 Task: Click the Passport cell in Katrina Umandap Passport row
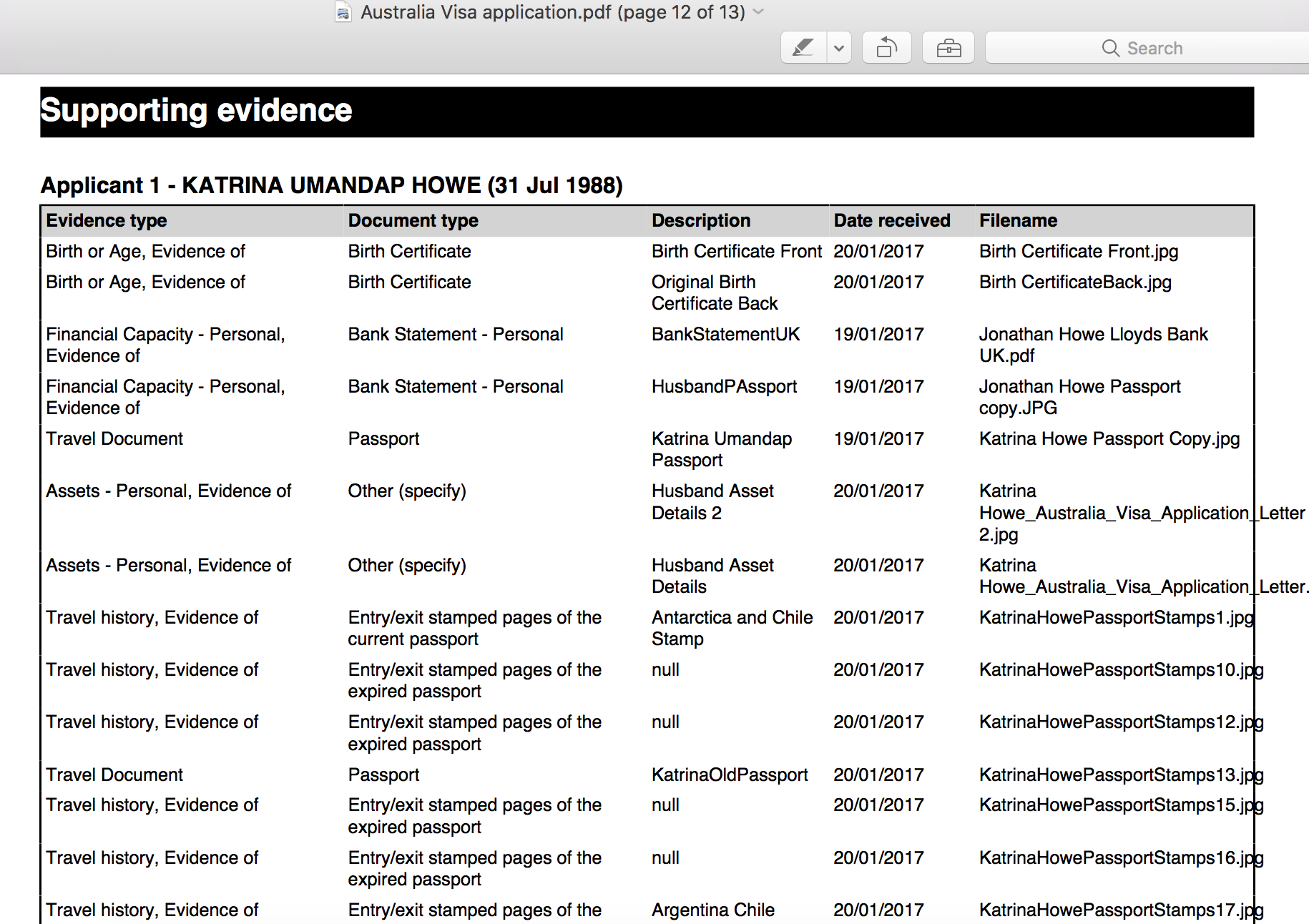coord(383,439)
